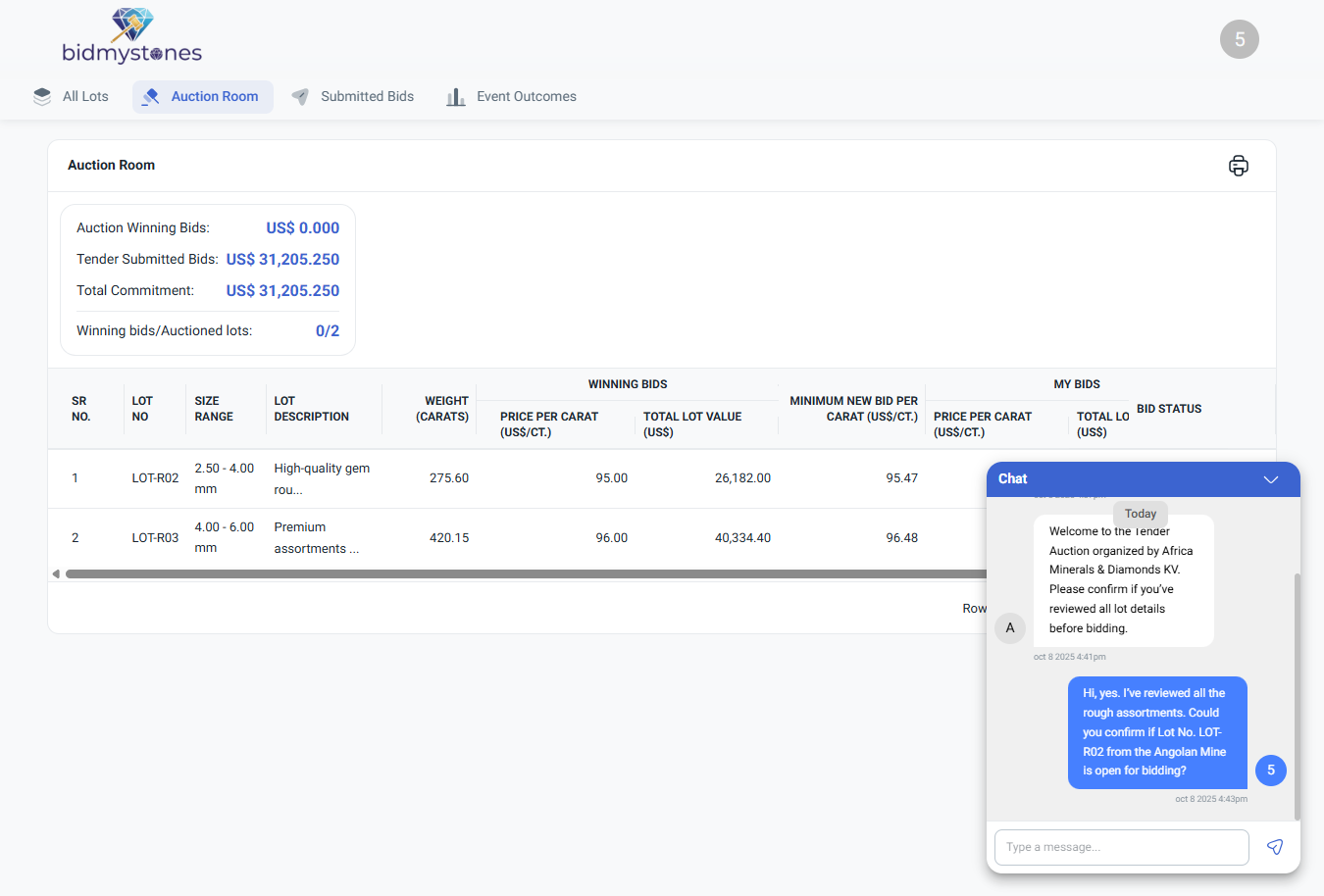Click the Auction Room gavel icon
The width and height of the screenshot is (1324, 896).
(150, 96)
